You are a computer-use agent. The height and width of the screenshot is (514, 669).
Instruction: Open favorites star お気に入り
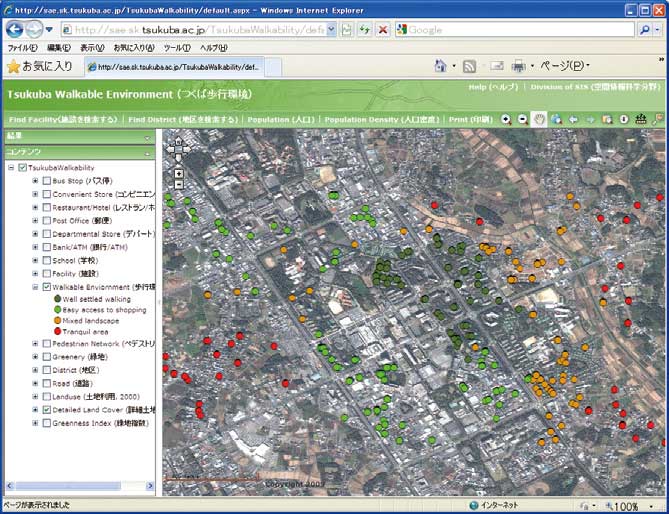(x=41, y=66)
